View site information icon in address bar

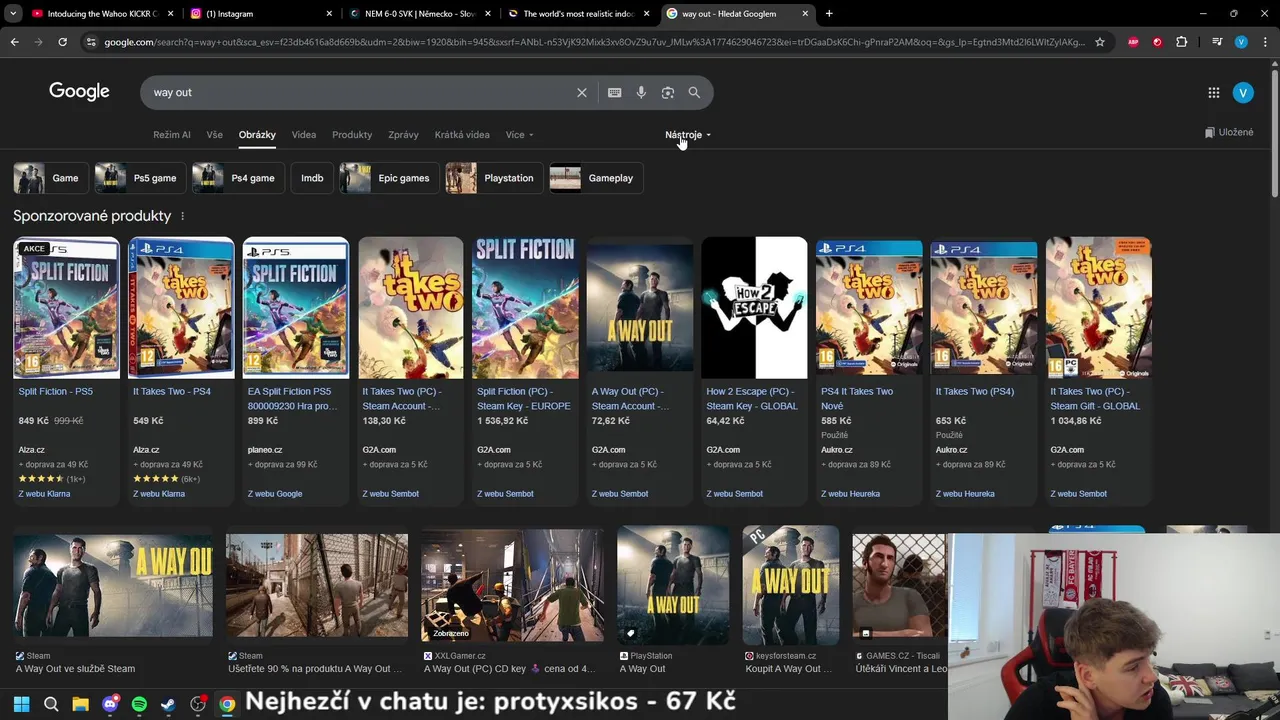pos(91,42)
